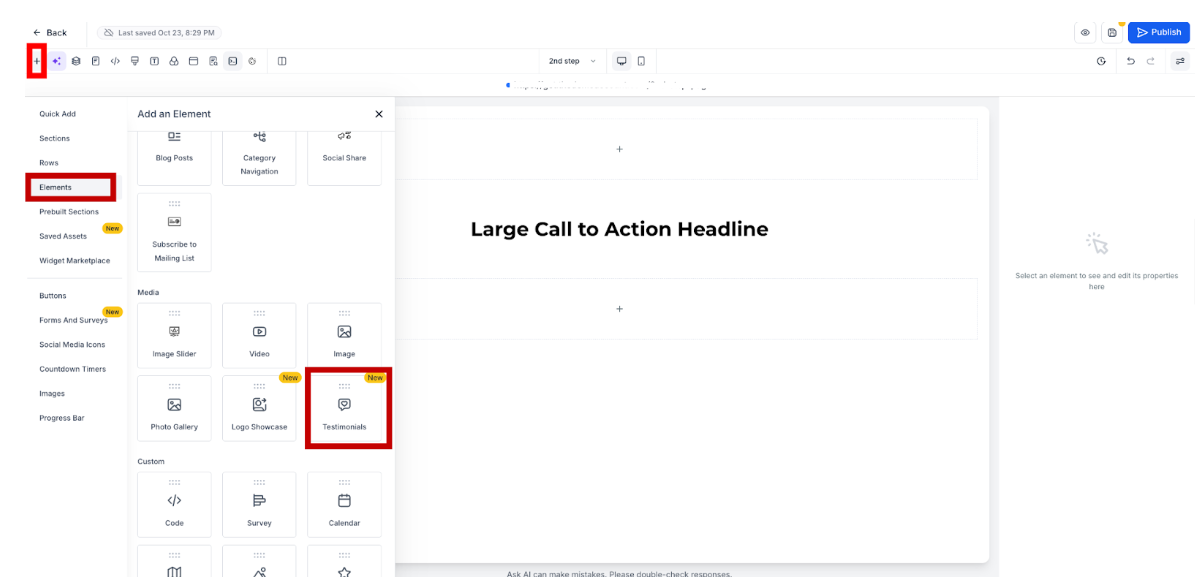Select Sections in the sidebar
Image resolution: width=1197 pixels, height=585 pixels.
55,138
